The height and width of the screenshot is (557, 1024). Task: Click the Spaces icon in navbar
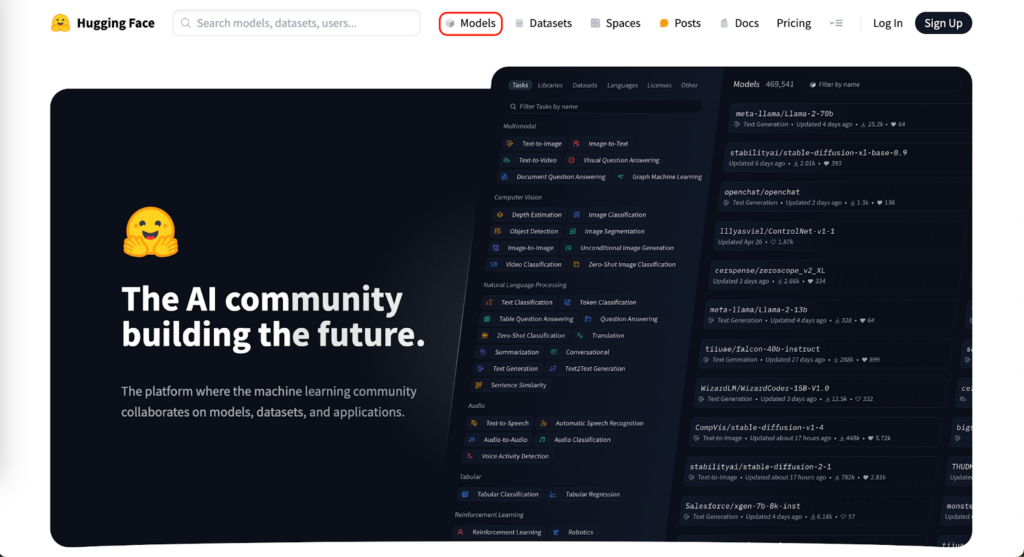click(595, 23)
